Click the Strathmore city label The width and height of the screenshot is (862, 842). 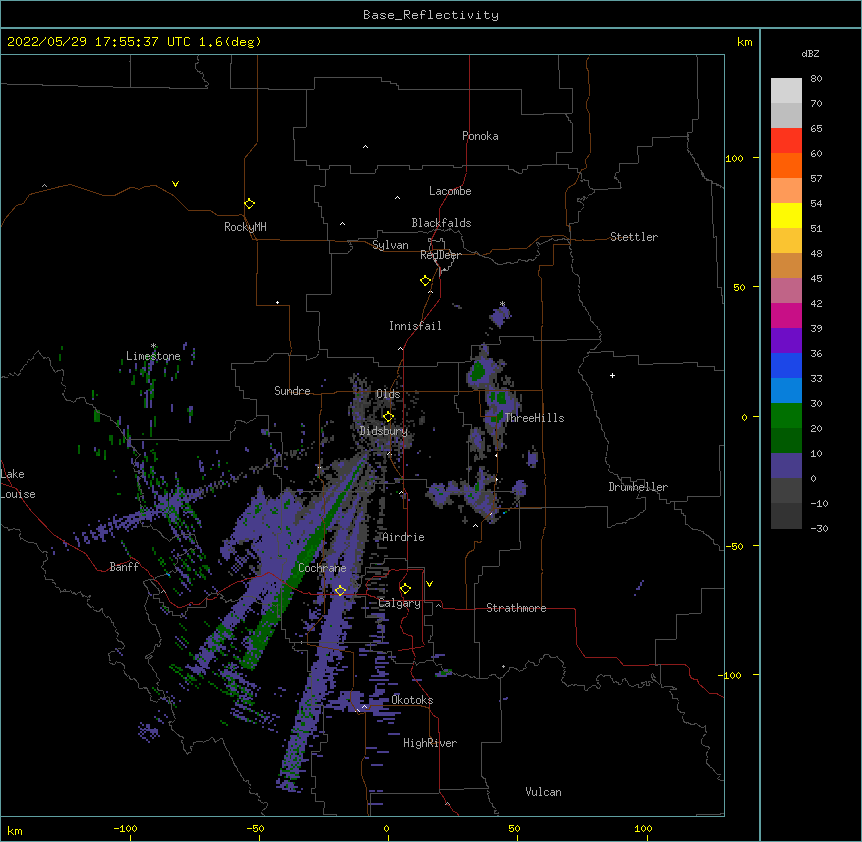(516, 608)
